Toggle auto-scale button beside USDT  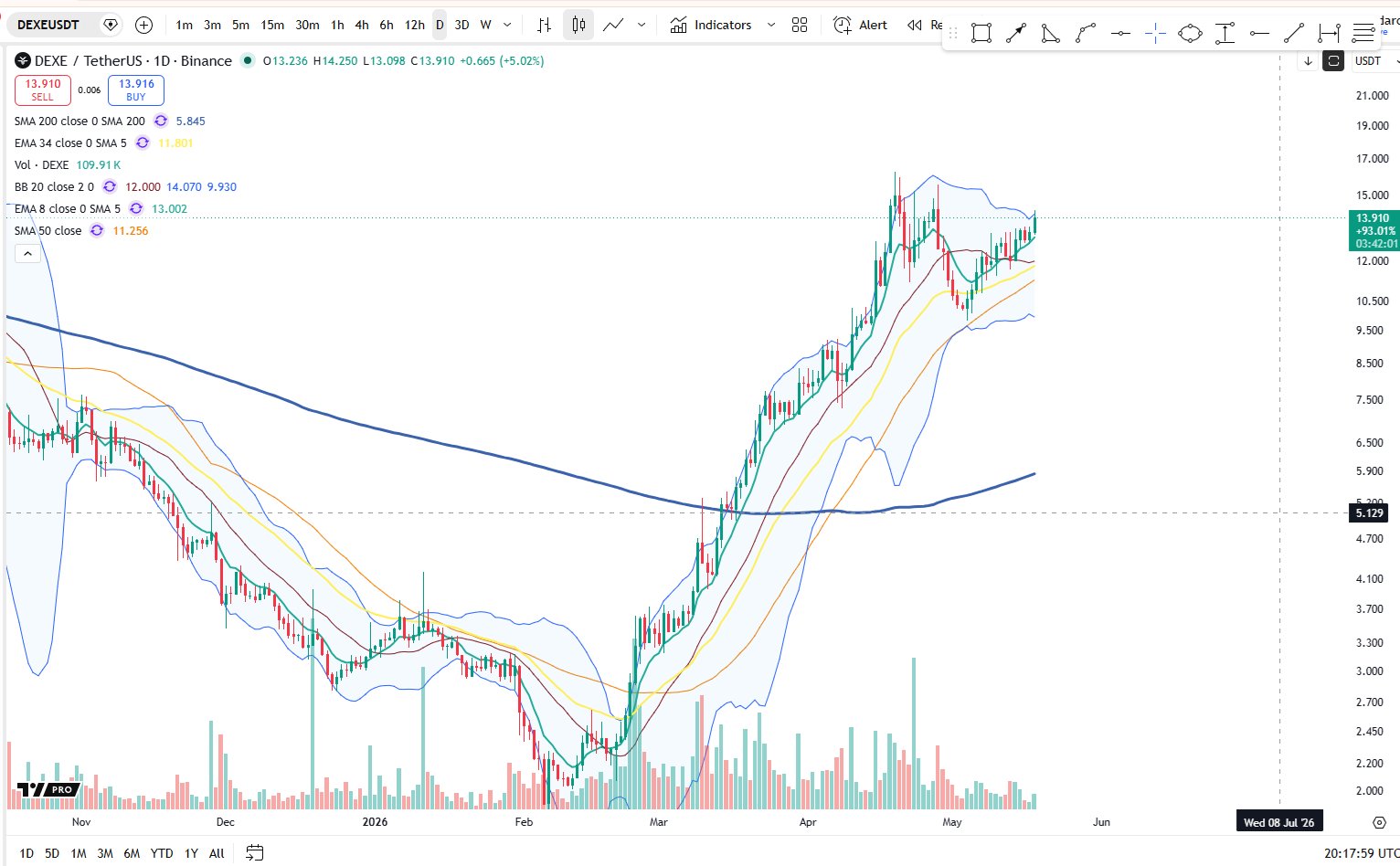click(1334, 61)
